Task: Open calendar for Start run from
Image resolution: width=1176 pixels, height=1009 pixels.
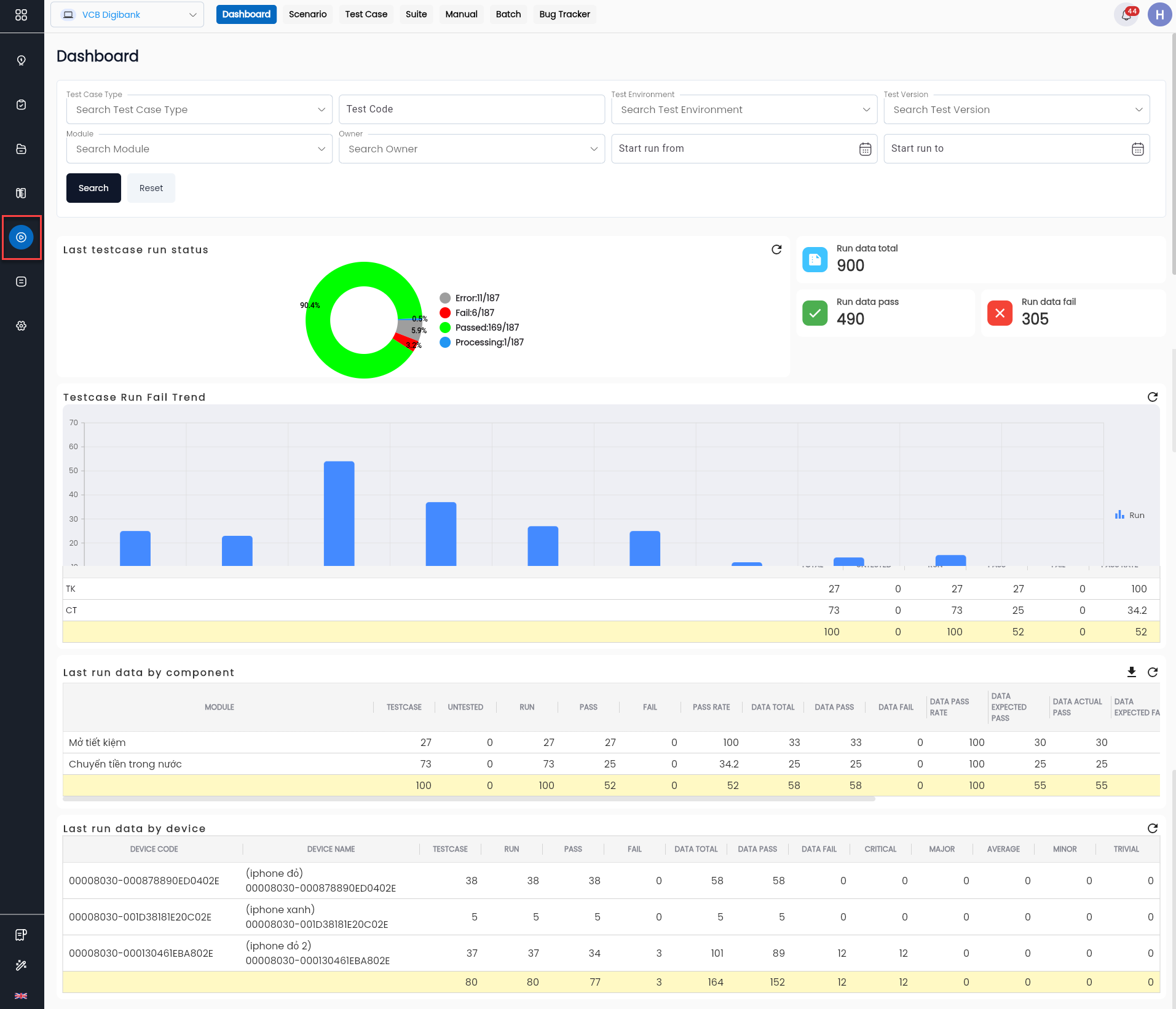Action: (865, 149)
